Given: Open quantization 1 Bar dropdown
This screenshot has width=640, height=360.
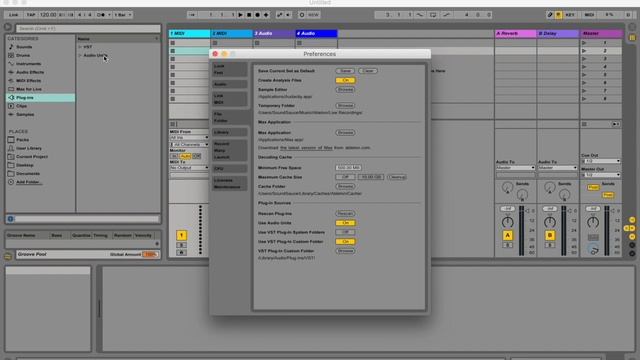Looking at the screenshot, I should pos(122,15).
